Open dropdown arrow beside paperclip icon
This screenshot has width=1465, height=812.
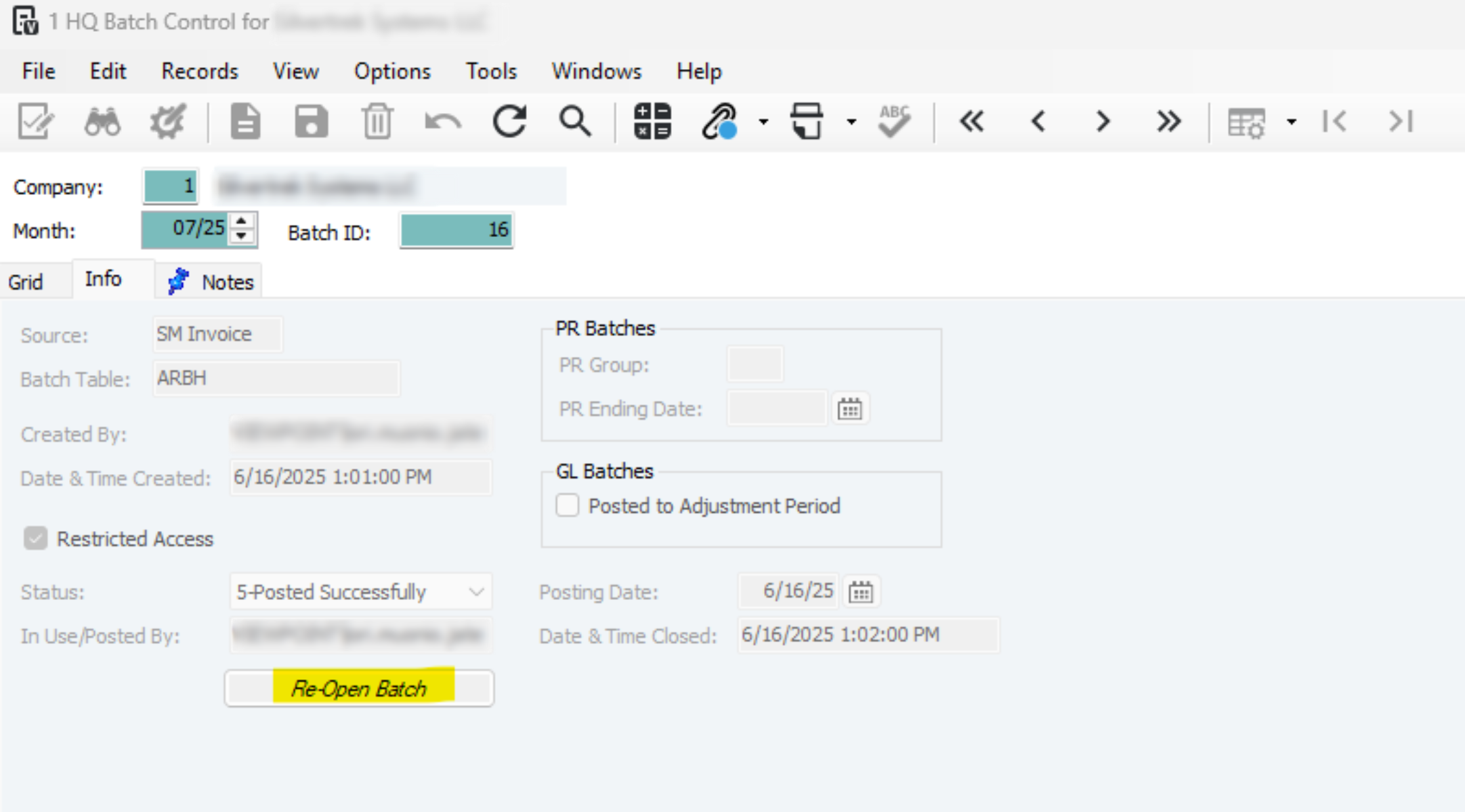(763, 123)
